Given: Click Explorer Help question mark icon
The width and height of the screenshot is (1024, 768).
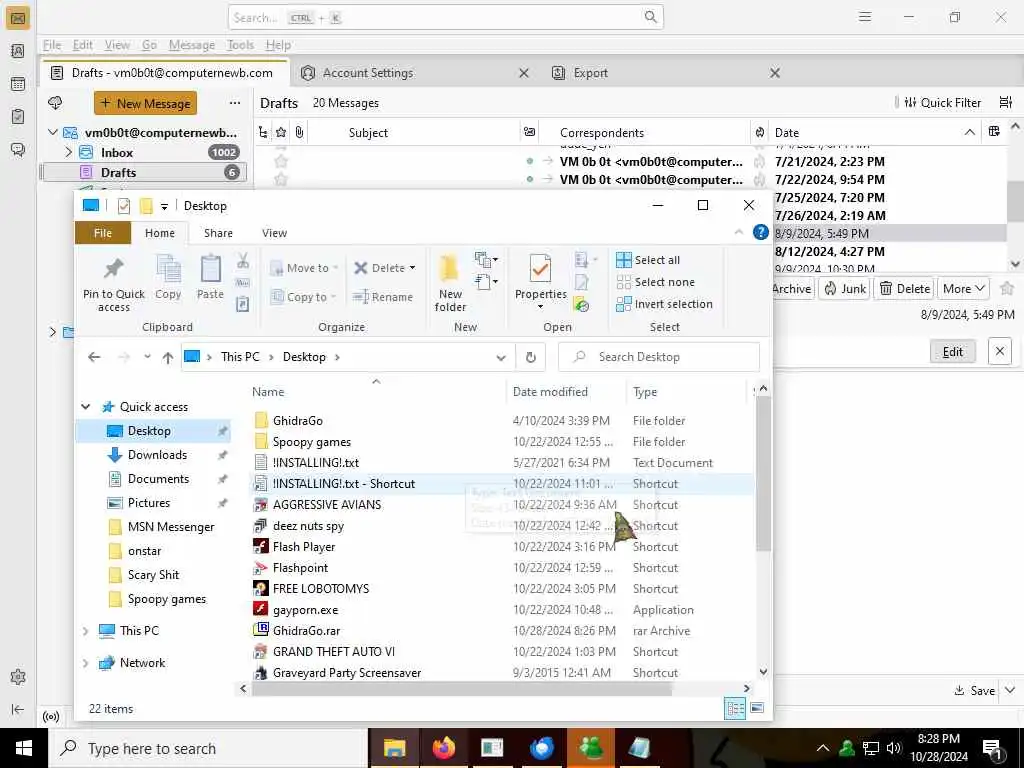Looking at the screenshot, I should pyautogui.click(x=760, y=232).
